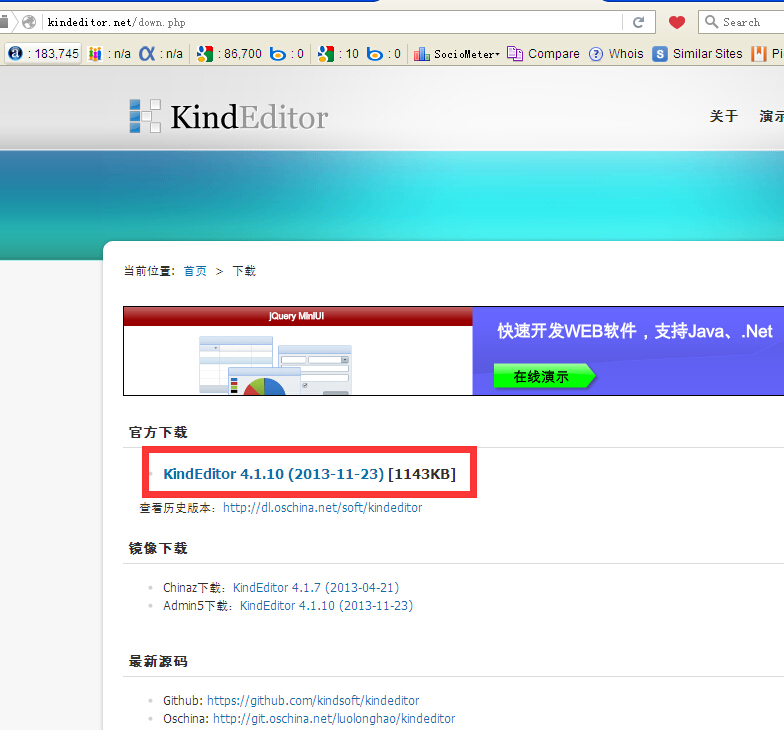Click Chinaz mirror KindEditor 4.1.7 link
Viewport: 784px width, 730px height.
316,588
